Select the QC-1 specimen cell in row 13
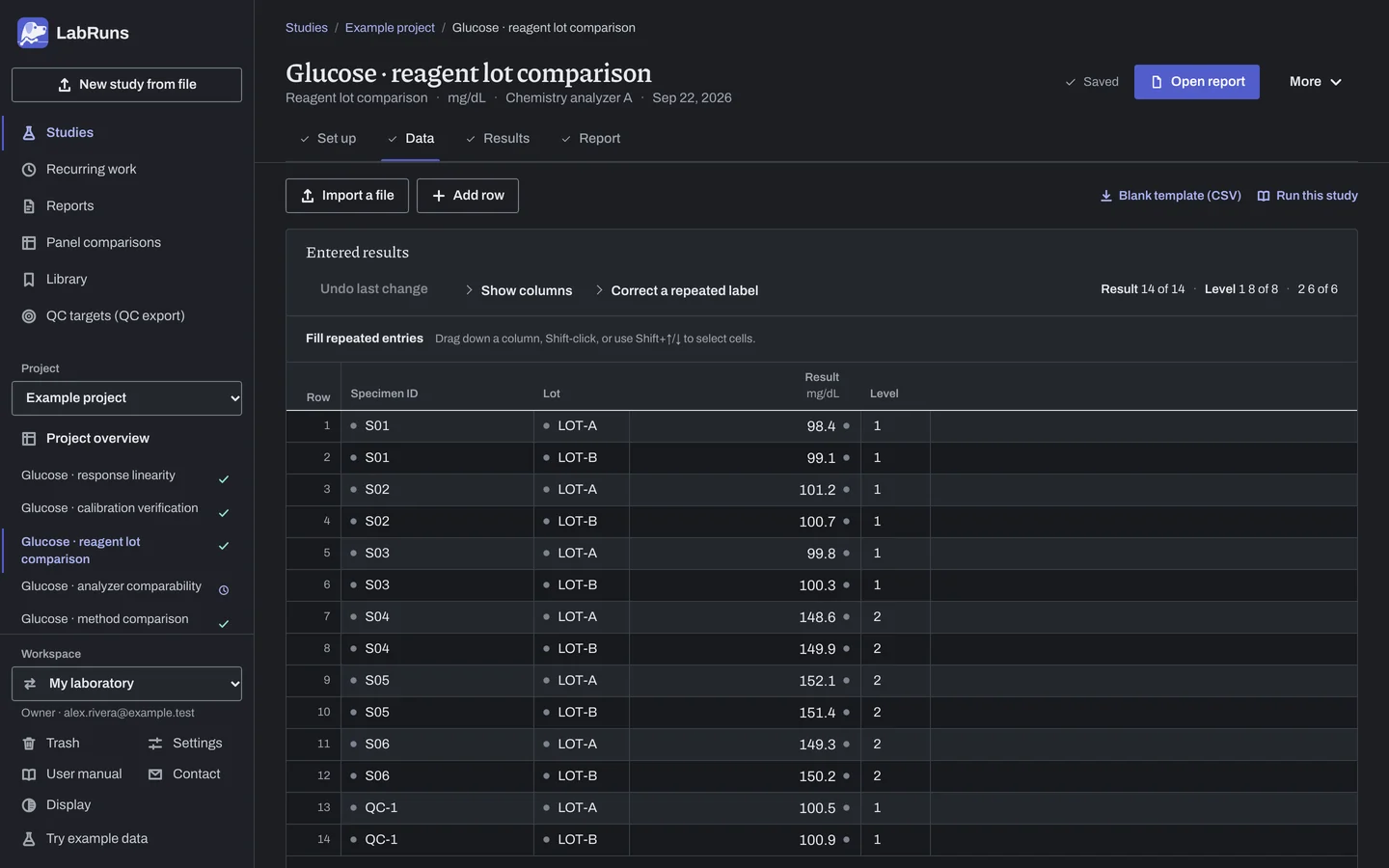This screenshot has width=1389, height=868. tap(438, 808)
